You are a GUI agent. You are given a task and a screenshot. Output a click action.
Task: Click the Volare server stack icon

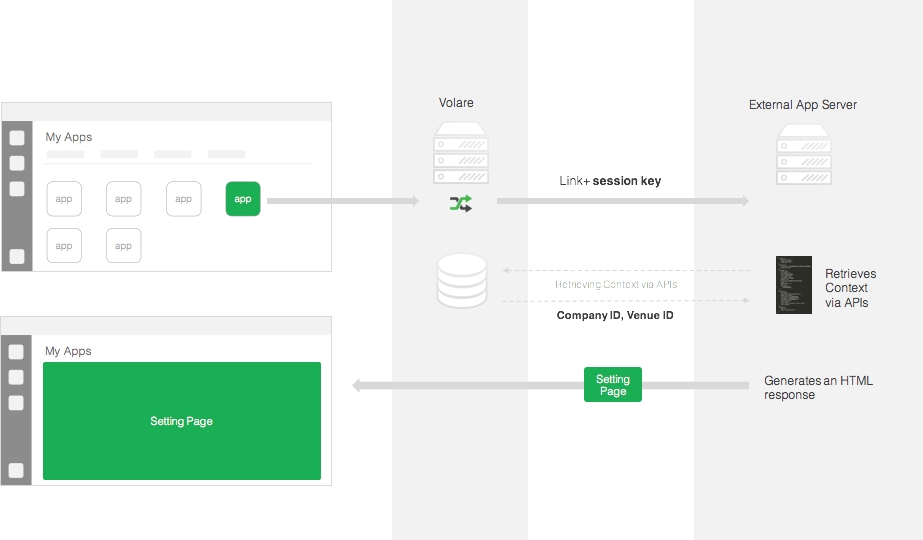(x=460, y=153)
